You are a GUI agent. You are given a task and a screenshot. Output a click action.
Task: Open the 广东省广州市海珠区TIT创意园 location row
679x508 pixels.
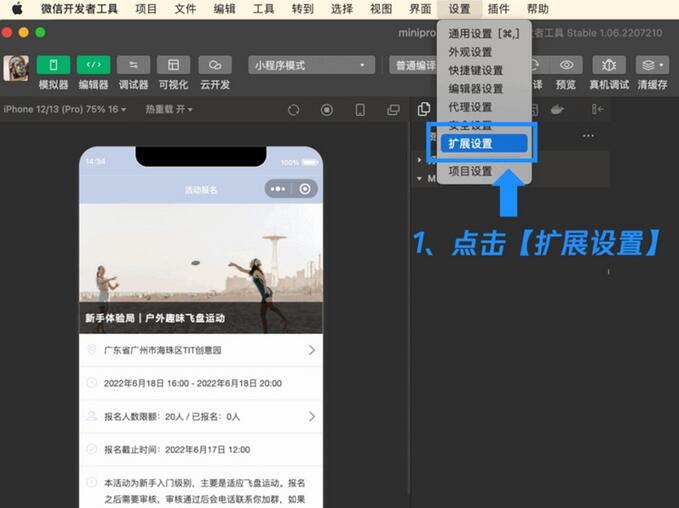[x=201, y=350]
